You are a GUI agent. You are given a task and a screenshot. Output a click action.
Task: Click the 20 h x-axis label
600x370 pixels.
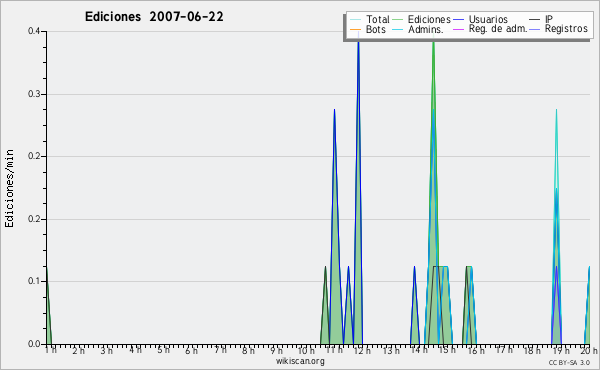[589, 351]
